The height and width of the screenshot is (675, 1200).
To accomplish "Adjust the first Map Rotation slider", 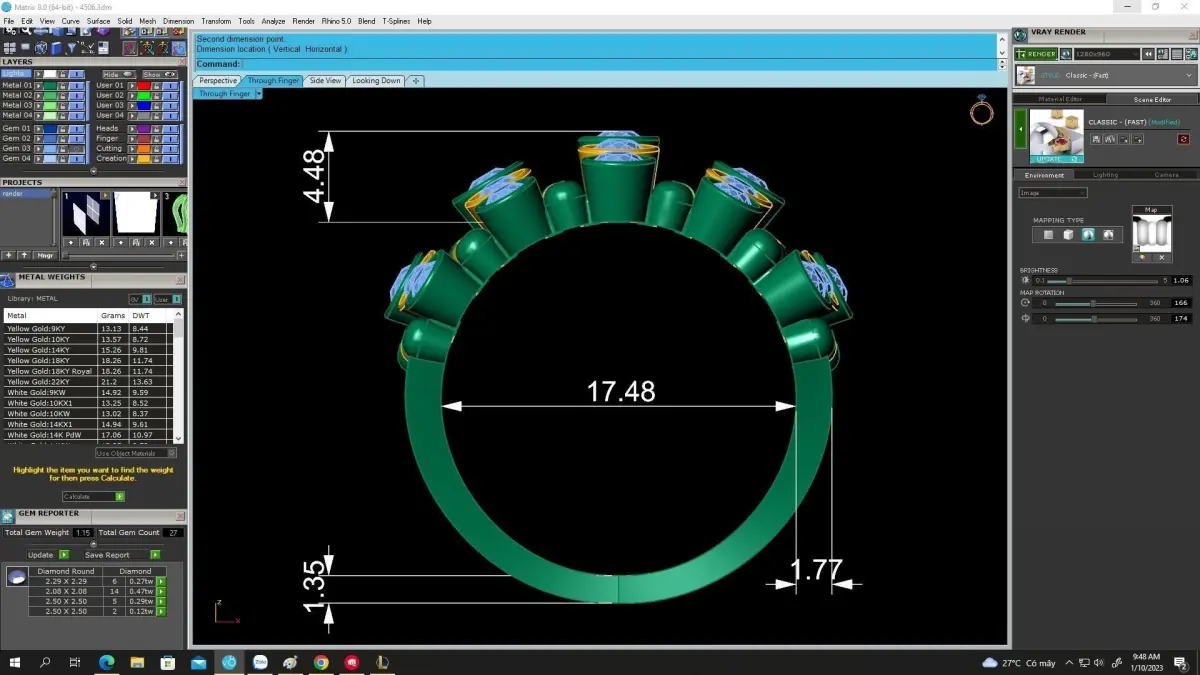I will coord(1096,303).
